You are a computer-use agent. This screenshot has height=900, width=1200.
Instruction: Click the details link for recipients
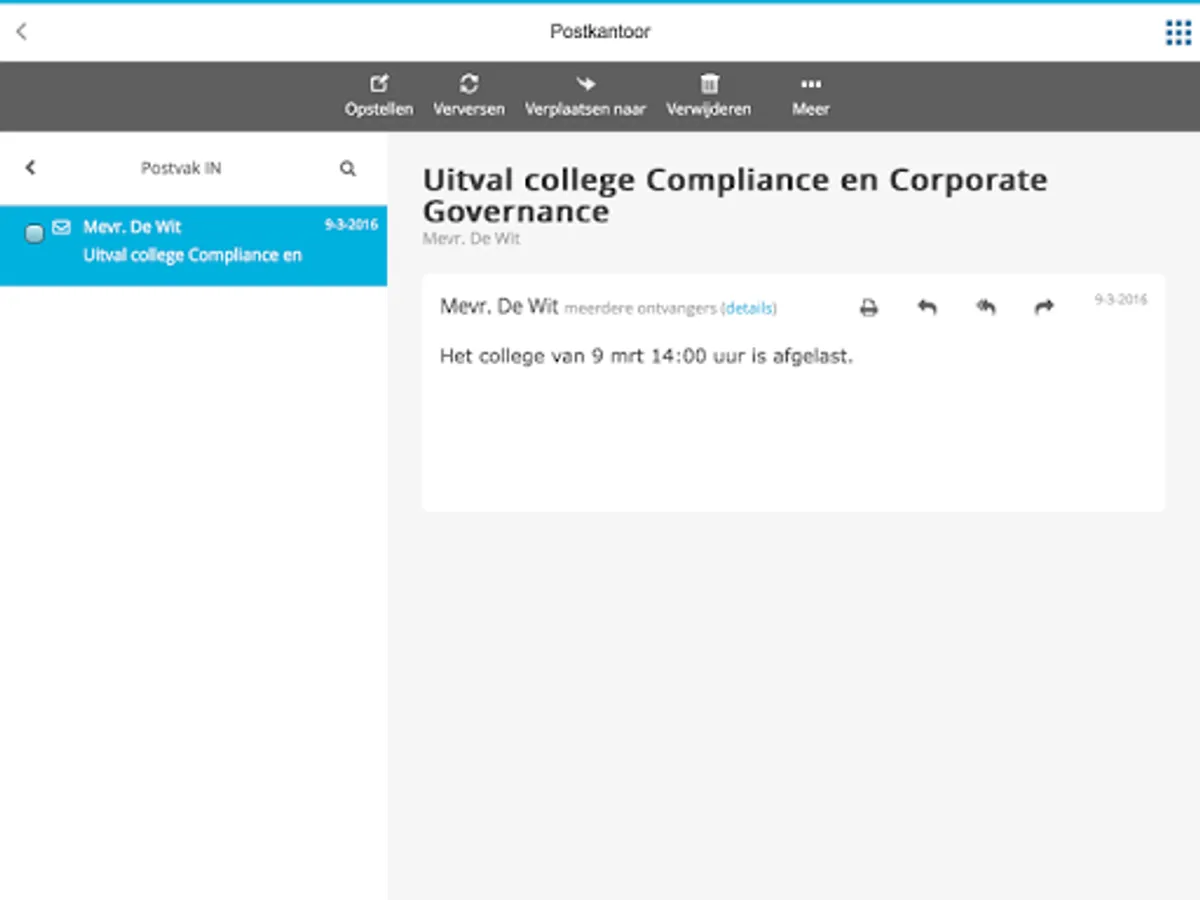750,309
